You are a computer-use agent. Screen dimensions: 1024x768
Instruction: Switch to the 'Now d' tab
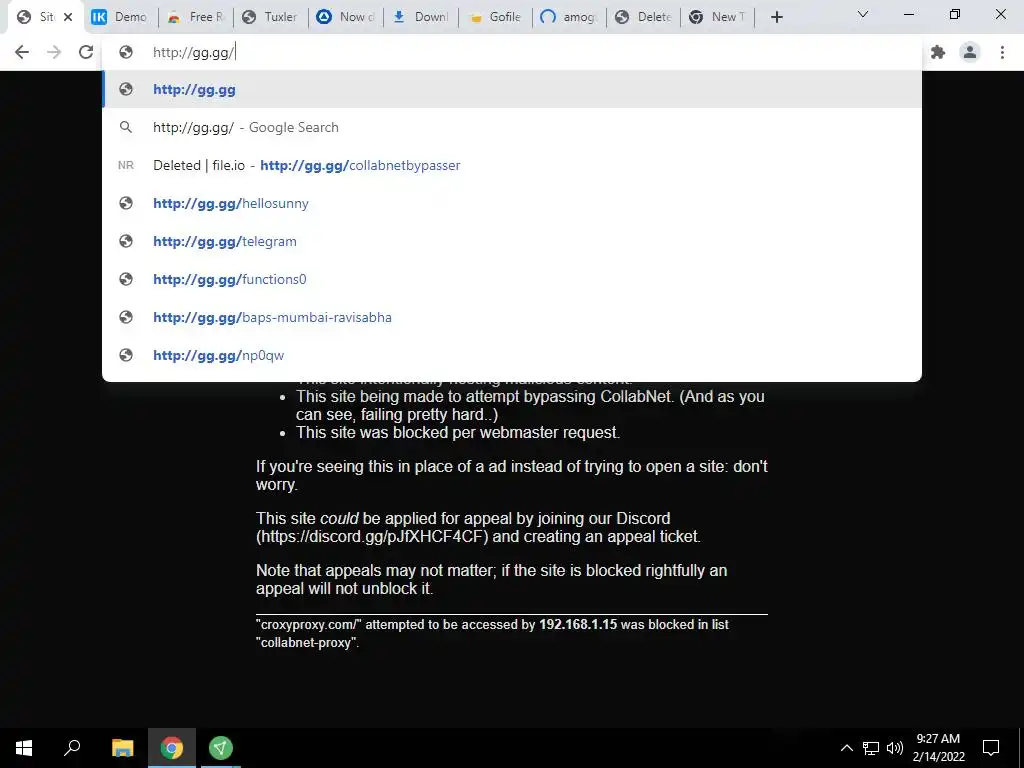(x=345, y=17)
